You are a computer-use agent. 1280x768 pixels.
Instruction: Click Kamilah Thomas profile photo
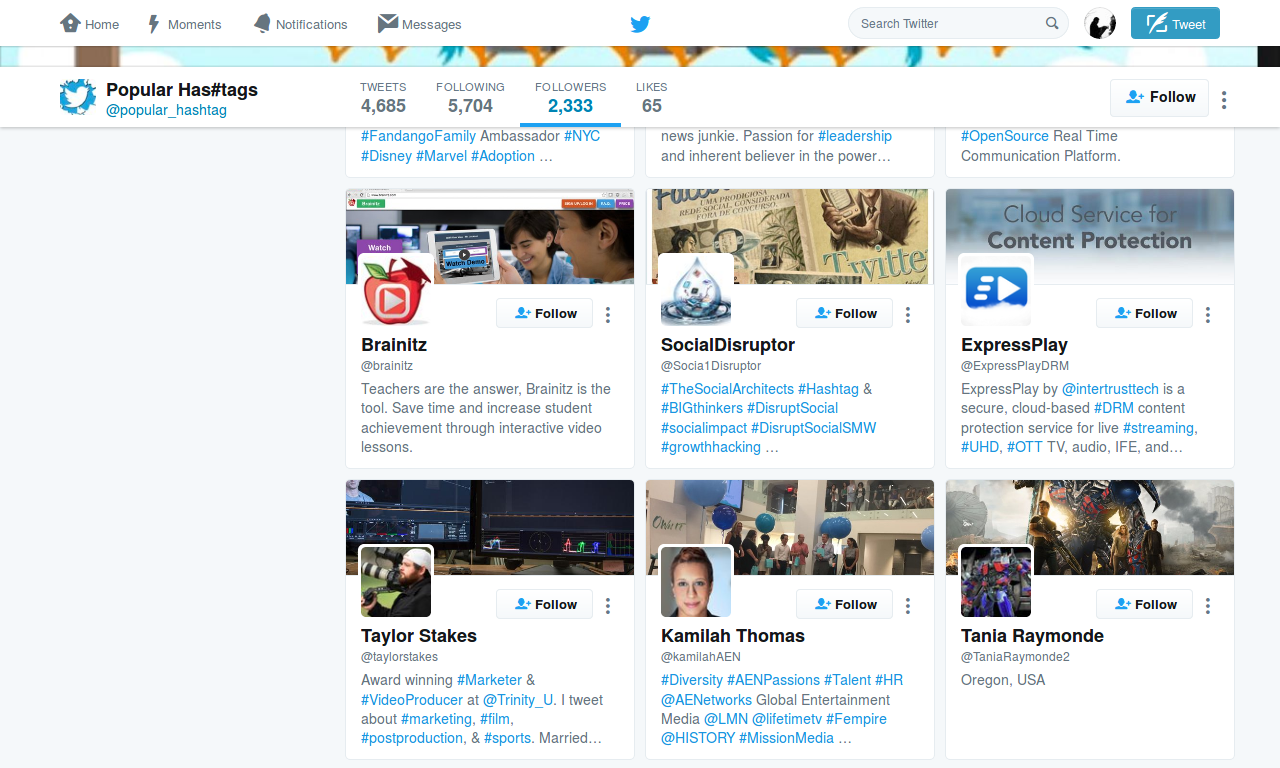point(696,581)
